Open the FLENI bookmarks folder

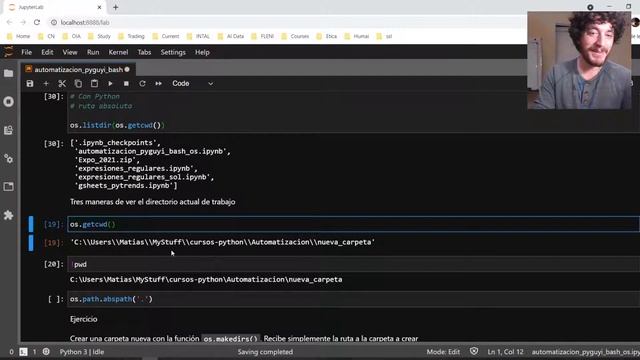(x=262, y=36)
